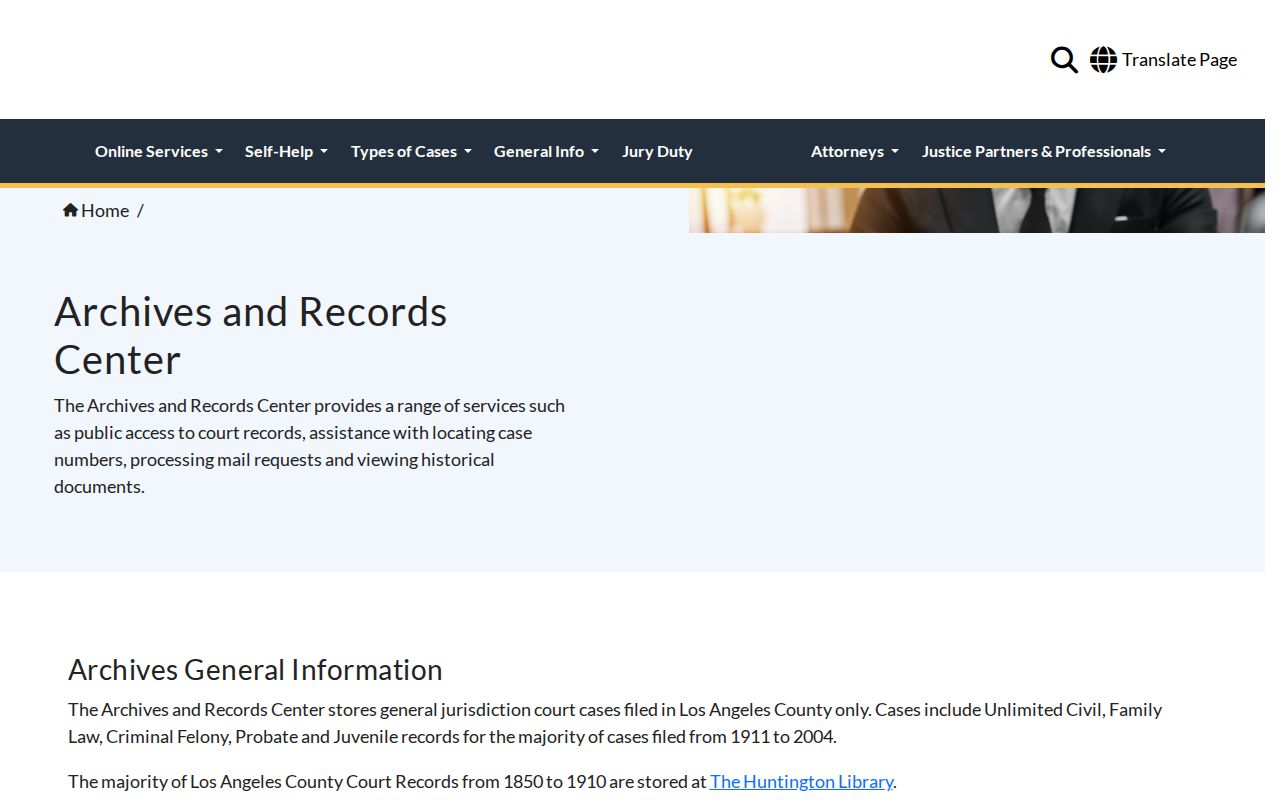
Task: Expand the Self-Help dropdown
Action: pos(286,152)
